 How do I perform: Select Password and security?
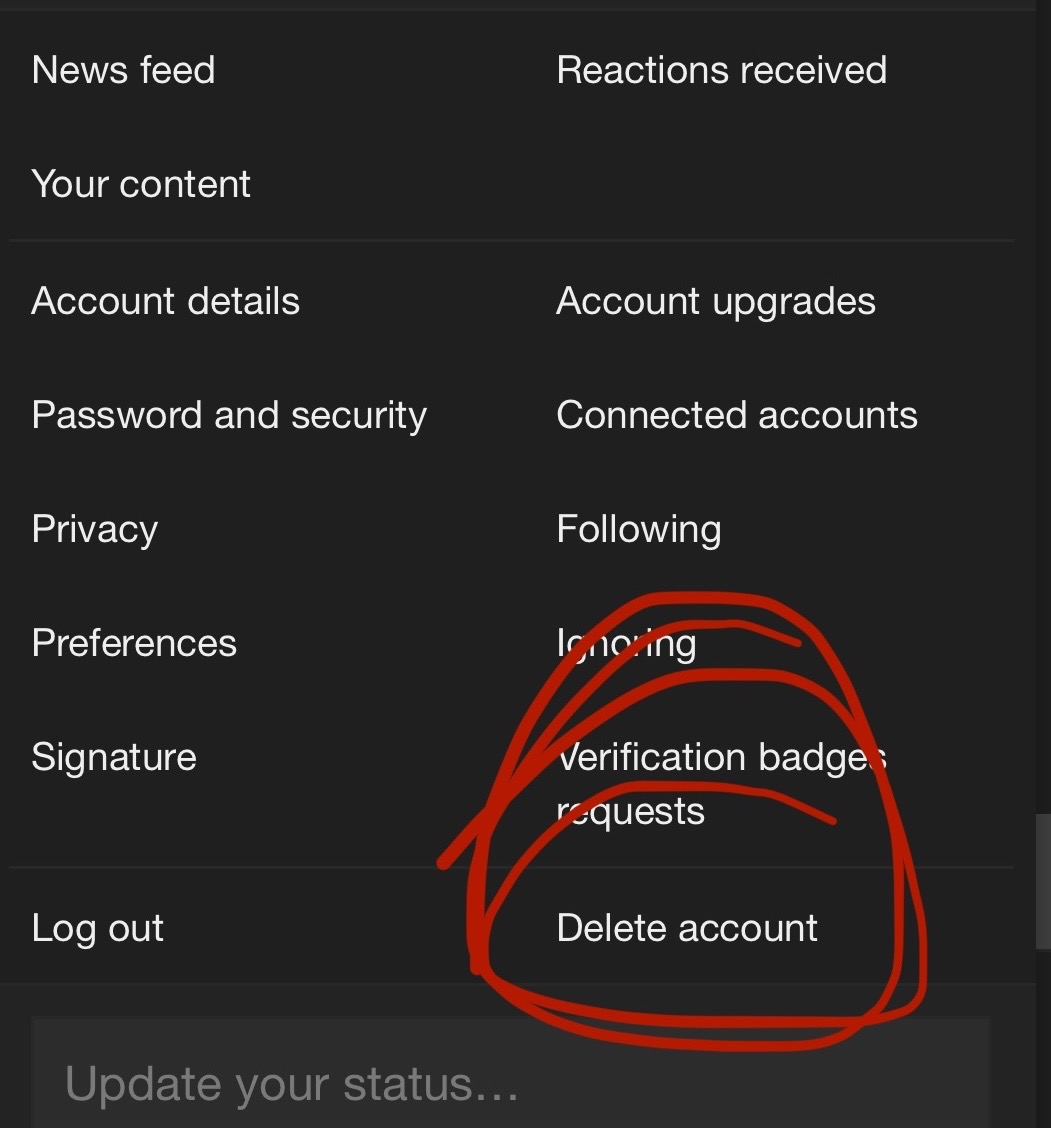point(229,415)
